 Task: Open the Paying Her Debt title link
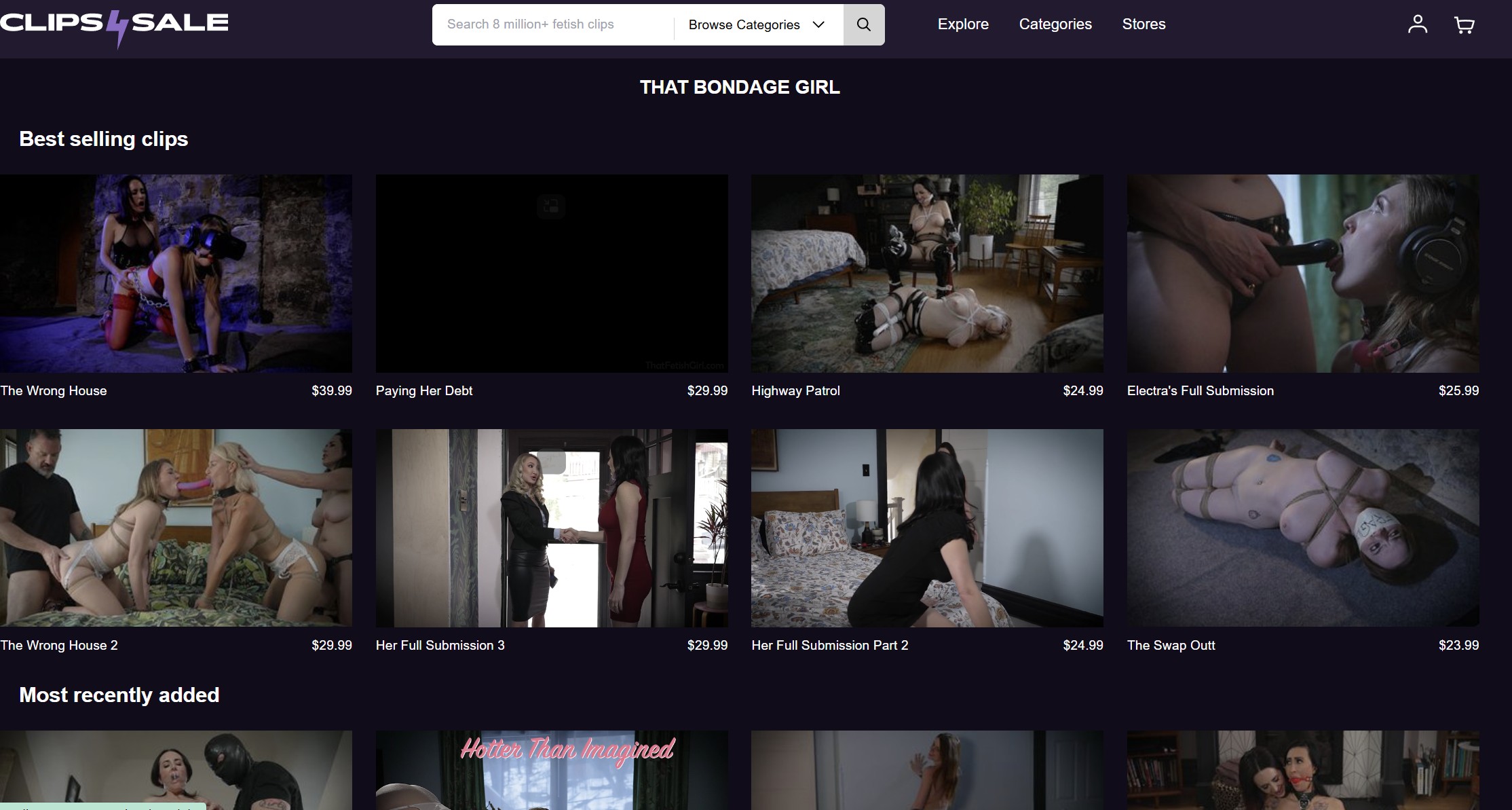(x=424, y=390)
